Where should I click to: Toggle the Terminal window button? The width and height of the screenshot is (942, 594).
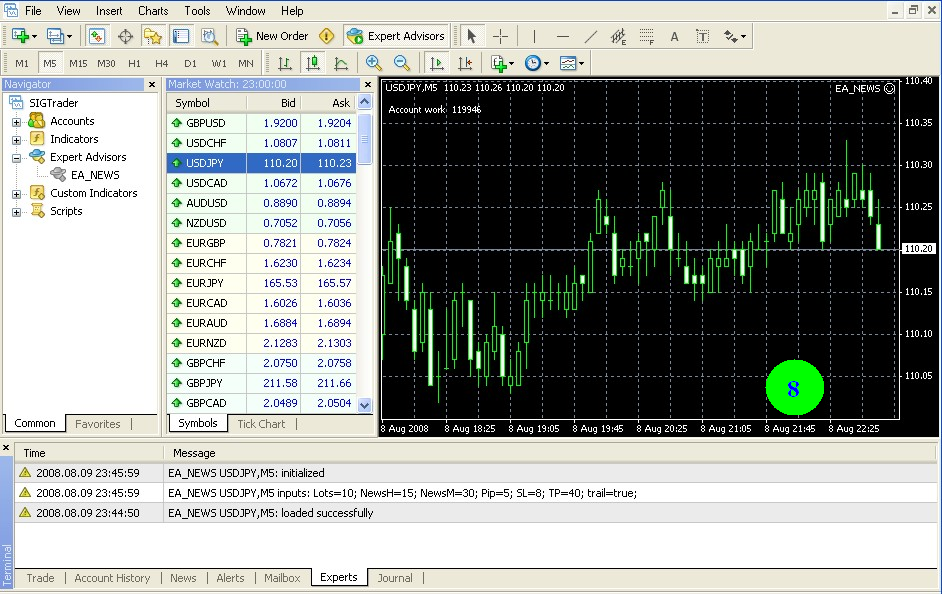tap(181, 37)
